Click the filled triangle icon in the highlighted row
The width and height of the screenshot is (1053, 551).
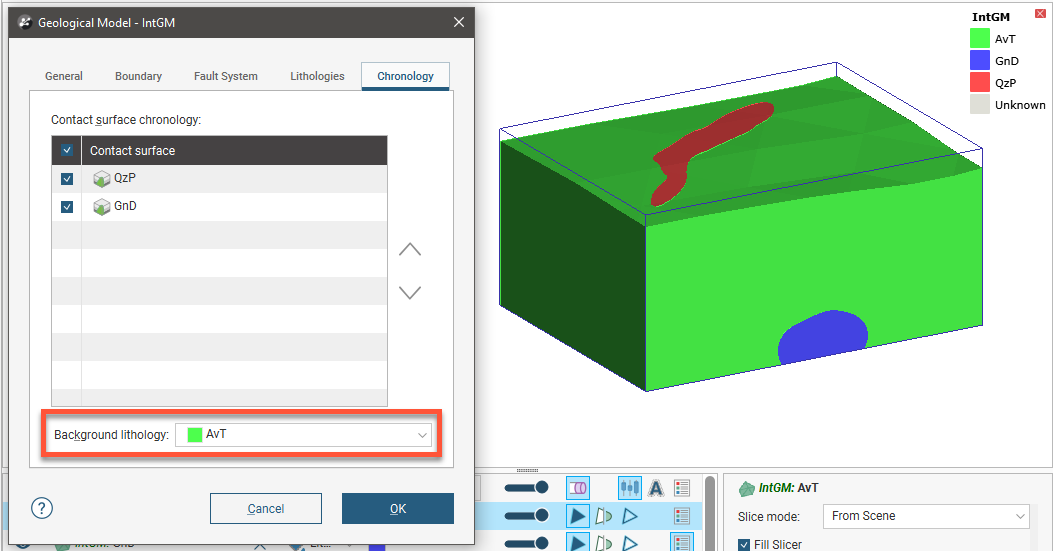coord(578,516)
